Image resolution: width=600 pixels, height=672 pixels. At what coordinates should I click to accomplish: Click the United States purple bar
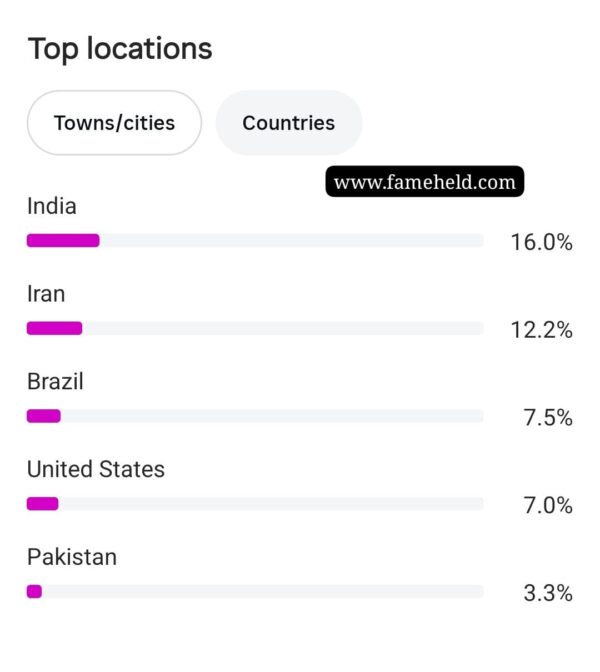[x=42, y=504]
